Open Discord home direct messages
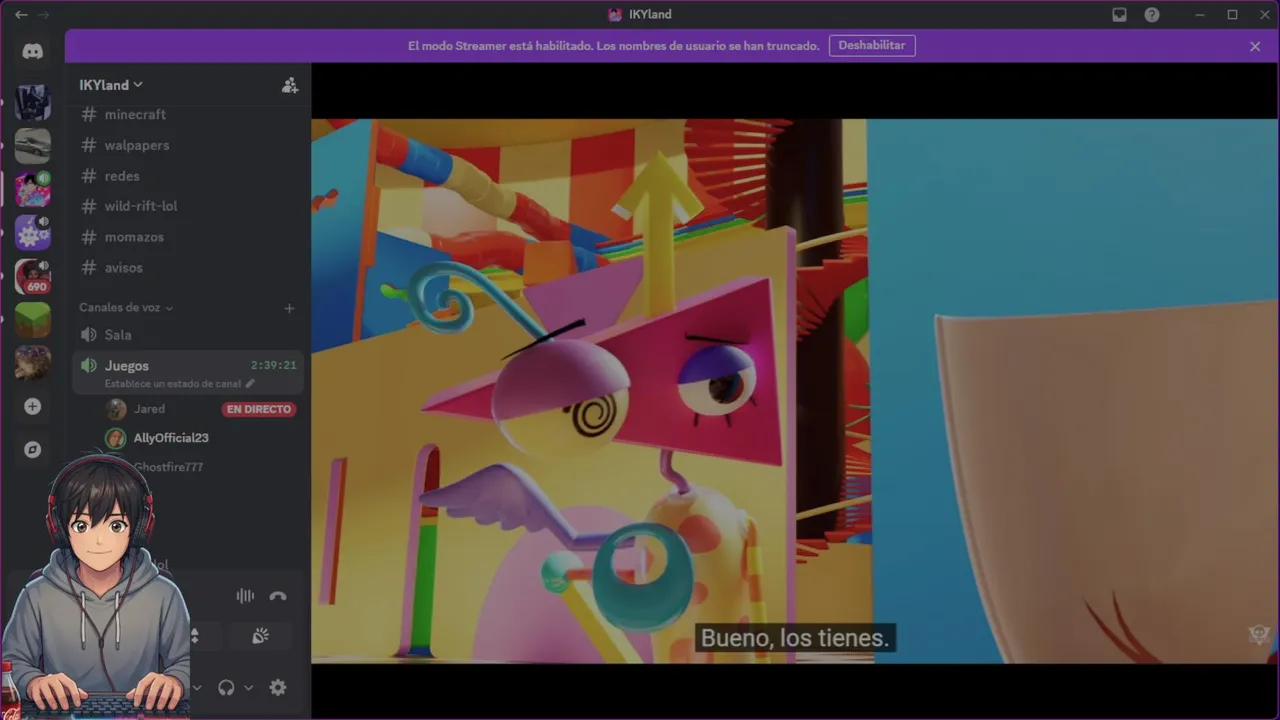Image resolution: width=1280 pixels, height=720 pixels. click(x=33, y=52)
